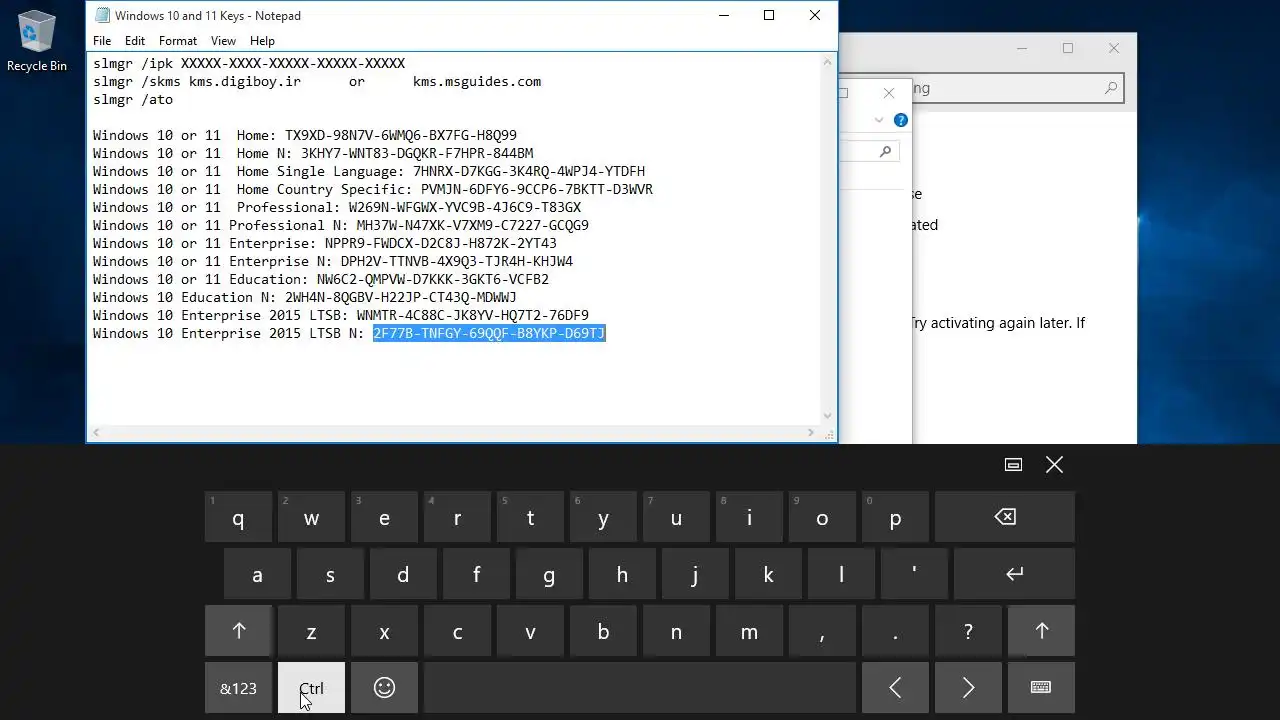Open Notepad Help menu
The height and width of the screenshot is (720, 1280).
[262, 41]
